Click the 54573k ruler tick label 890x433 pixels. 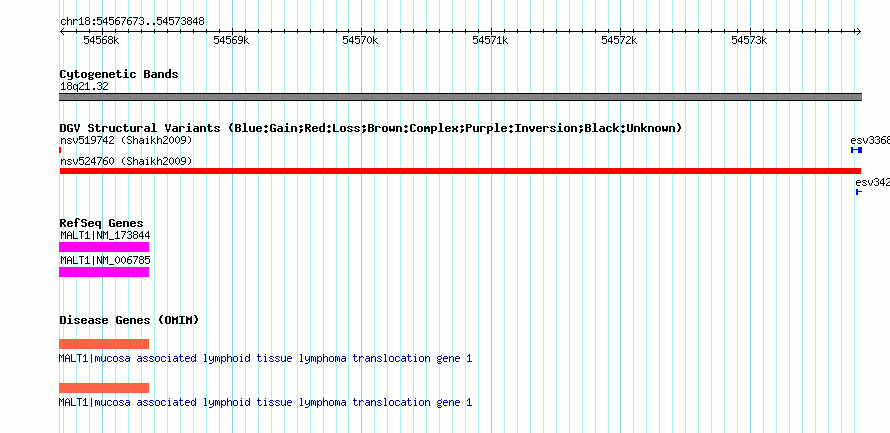pos(749,40)
